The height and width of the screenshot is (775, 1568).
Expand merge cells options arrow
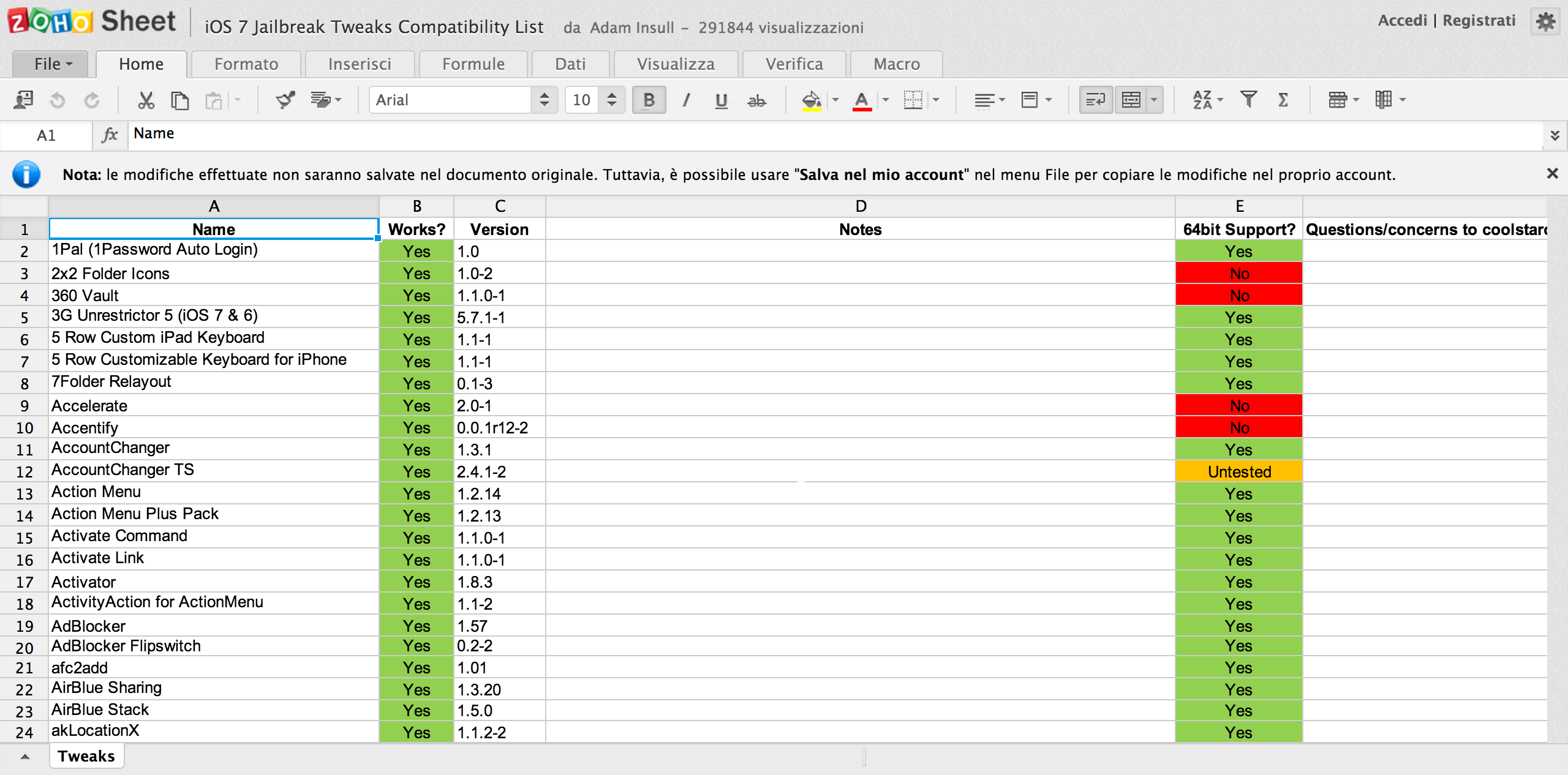tap(1154, 100)
